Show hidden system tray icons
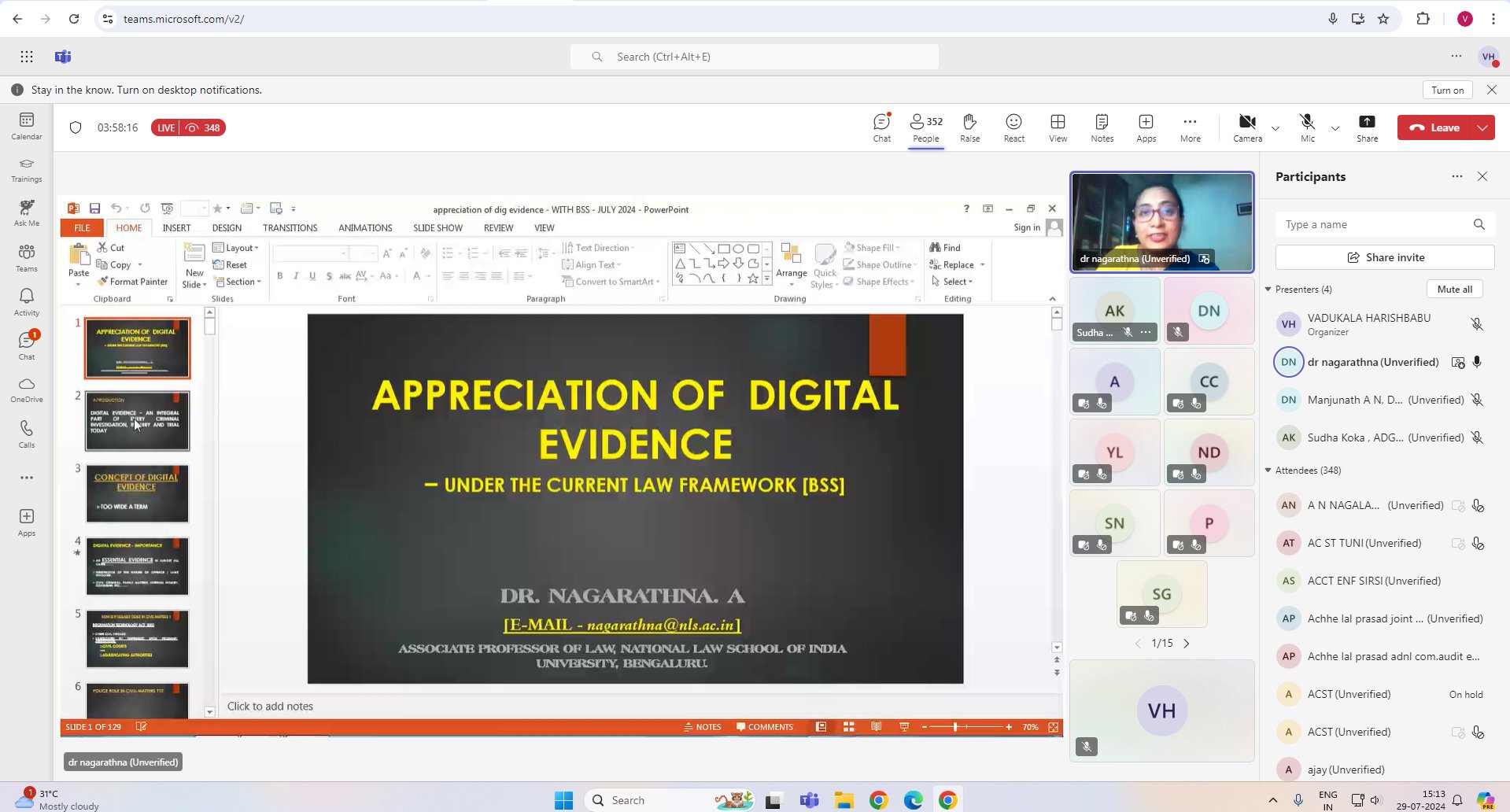1510x812 pixels. (x=1272, y=800)
